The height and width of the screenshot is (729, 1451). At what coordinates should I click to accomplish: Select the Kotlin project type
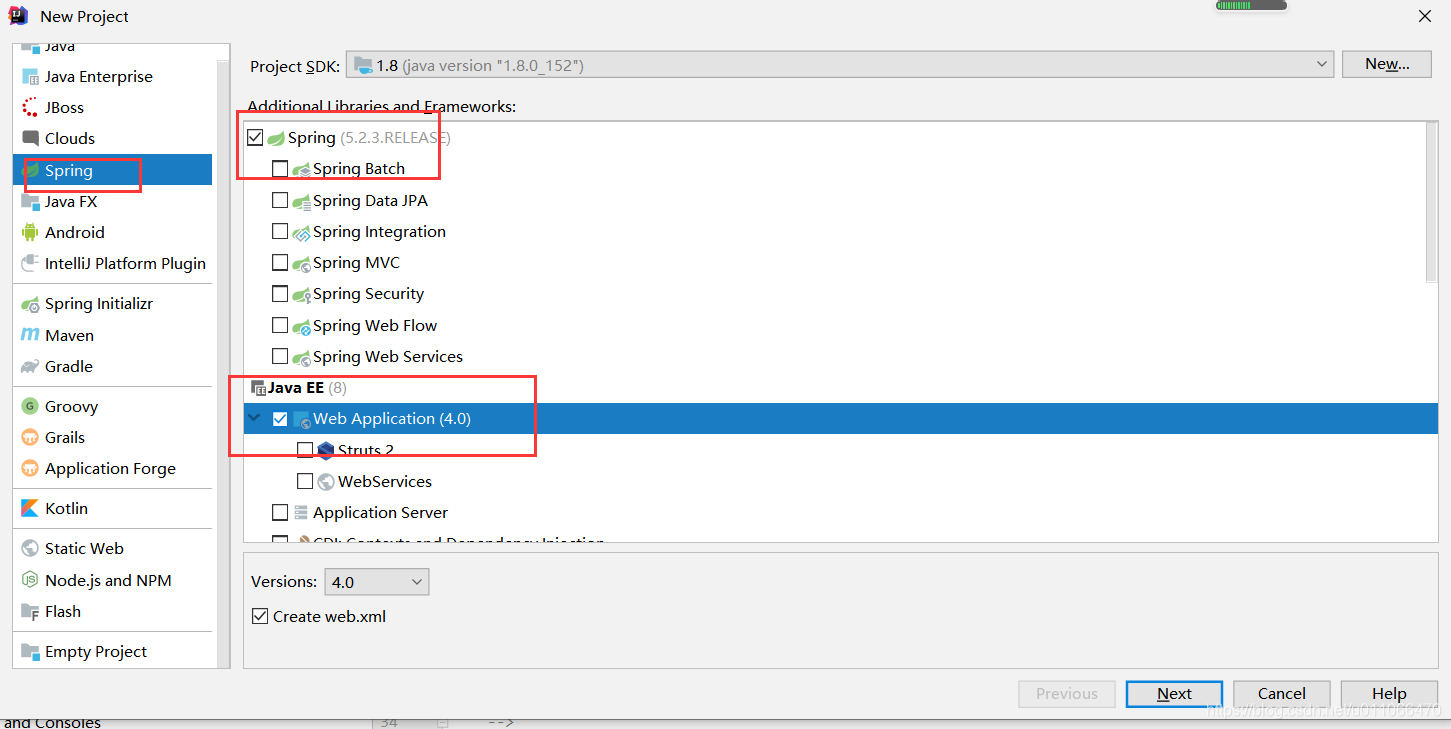112,509
